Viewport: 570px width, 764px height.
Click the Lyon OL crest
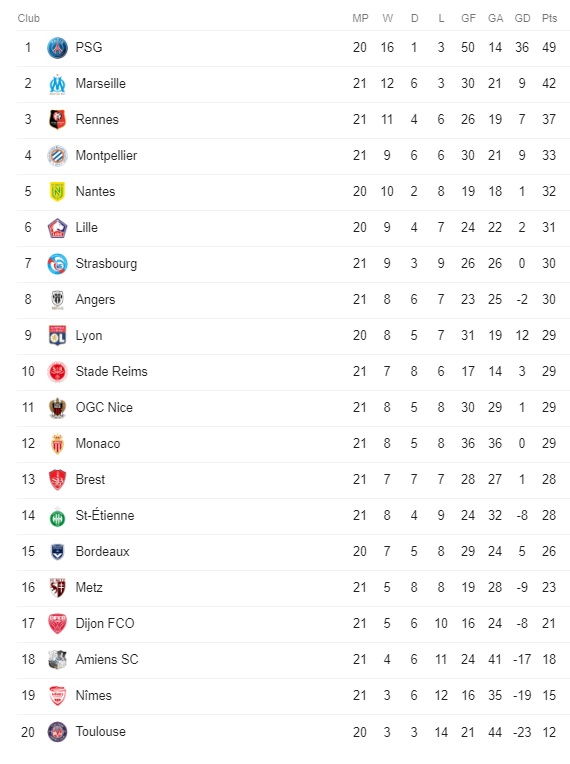tap(57, 336)
